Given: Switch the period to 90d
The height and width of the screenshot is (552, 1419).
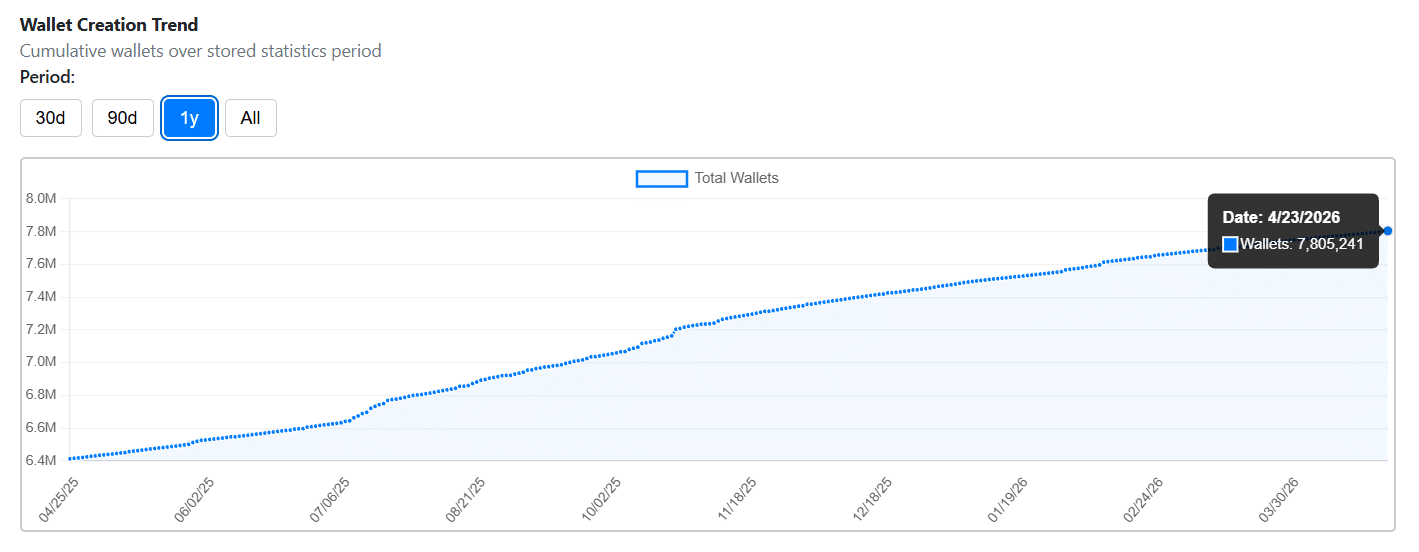Looking at the screenshot, I should (x=122, y=118).
